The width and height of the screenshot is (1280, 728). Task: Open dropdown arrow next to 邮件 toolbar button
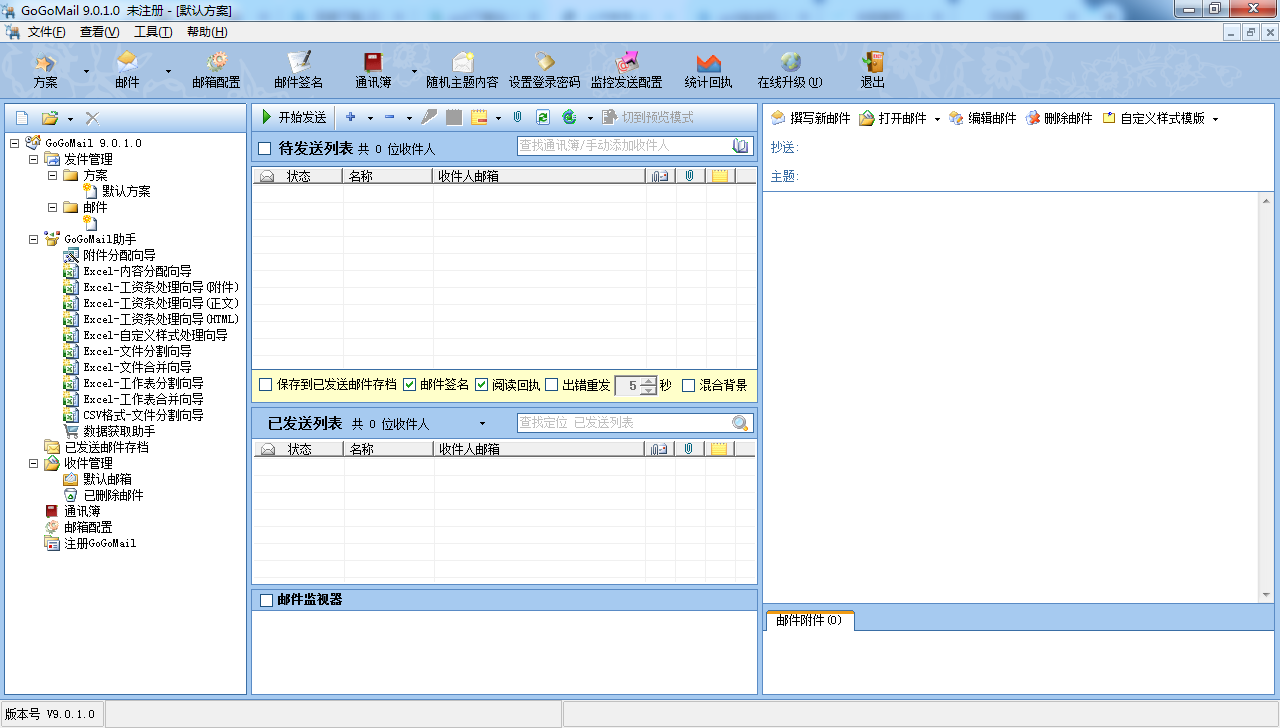pos(168,71)
